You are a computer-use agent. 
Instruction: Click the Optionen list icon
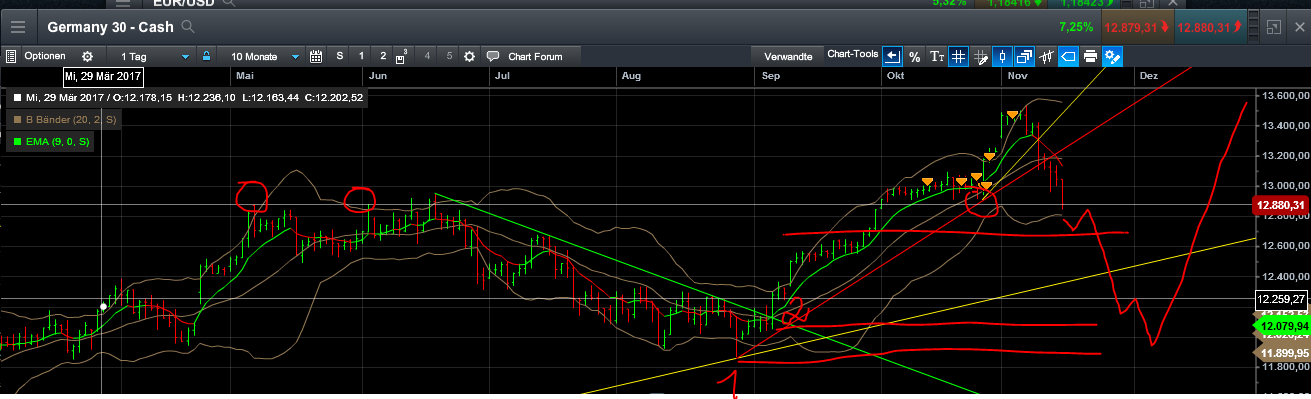pos(12,56)
